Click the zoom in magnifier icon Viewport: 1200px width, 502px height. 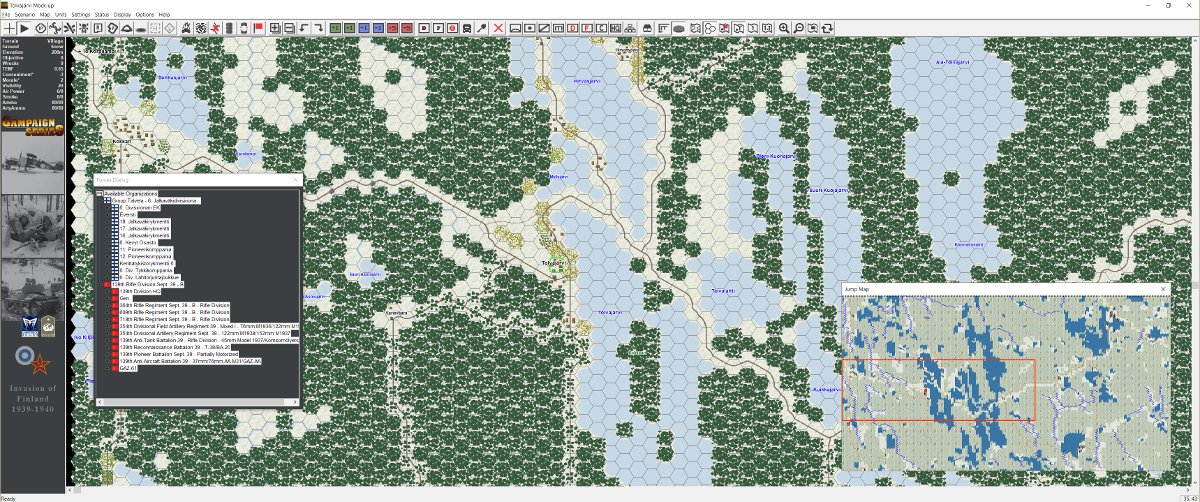point(784,28)
